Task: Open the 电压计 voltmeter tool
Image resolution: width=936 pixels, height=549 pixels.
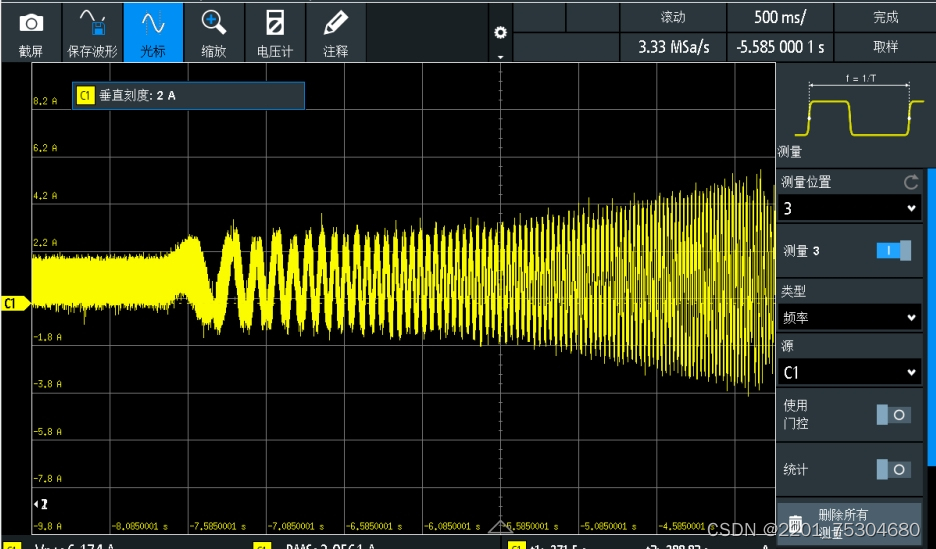Action: 275,23
